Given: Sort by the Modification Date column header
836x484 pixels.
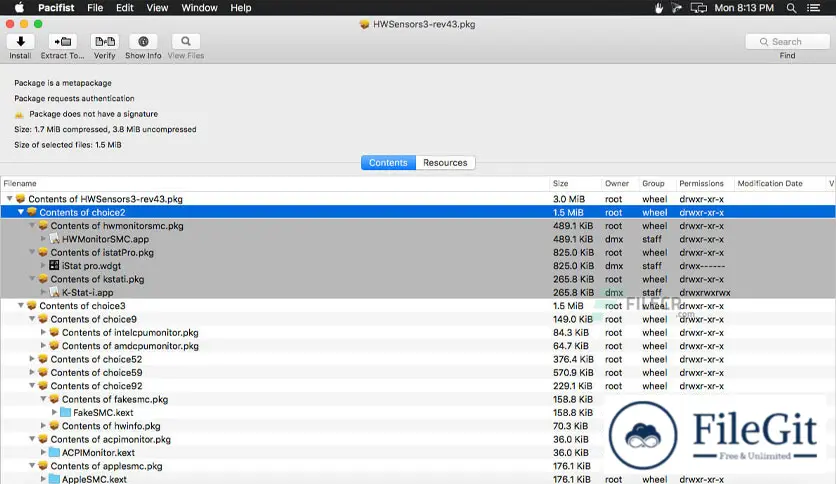Looking at the screenshot, I should [779, 183].
